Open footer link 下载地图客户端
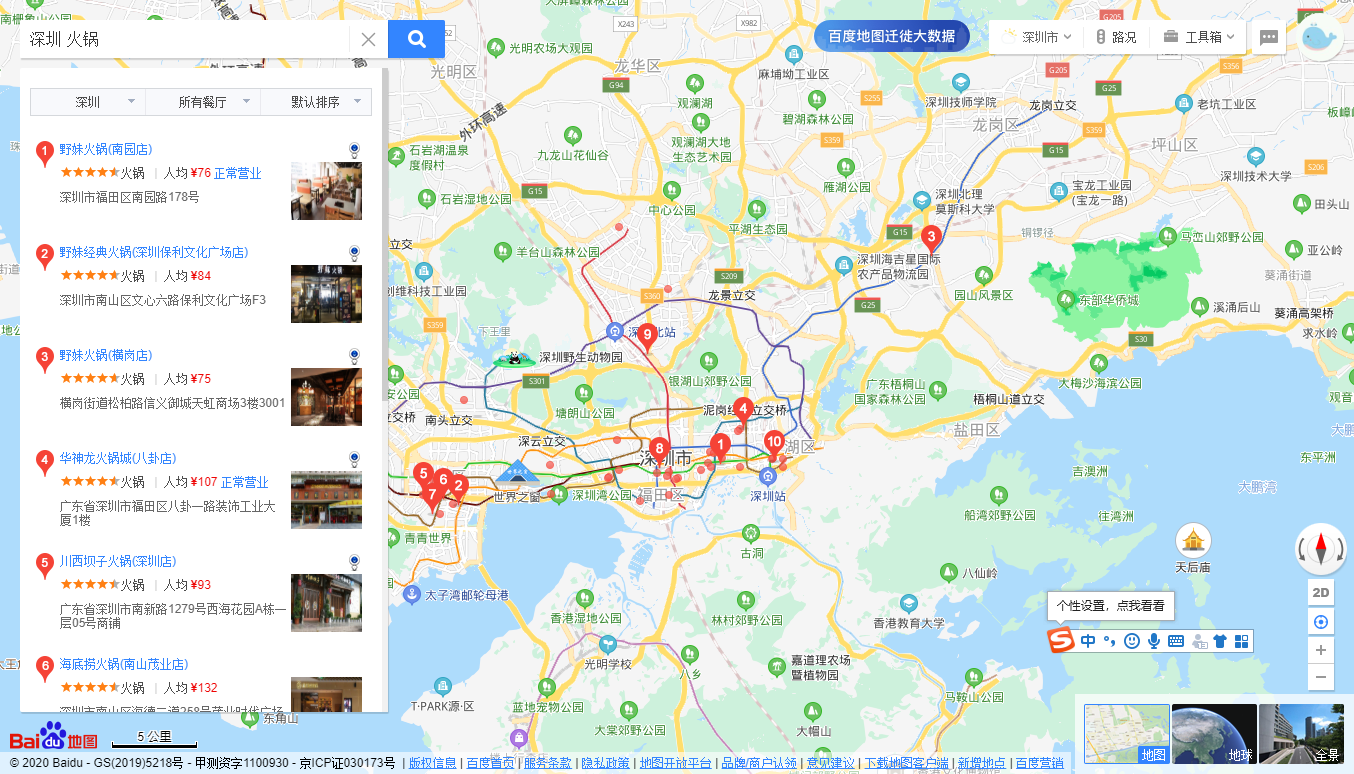1354x774 pixels. pyautogui.click(x=906, y=763)
